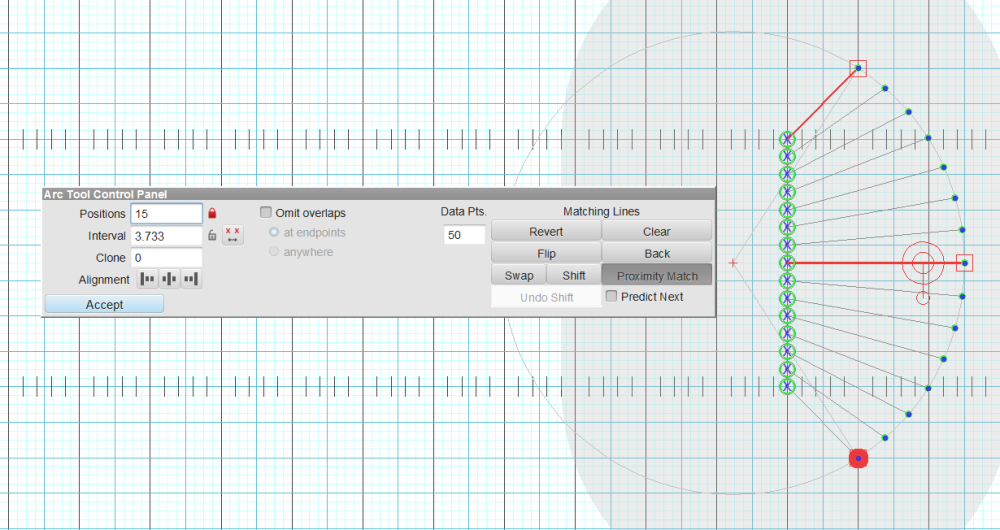1000x530 pixels.
Task: Click the 'Matching Lines' heading text
Action: pos(601,211)
